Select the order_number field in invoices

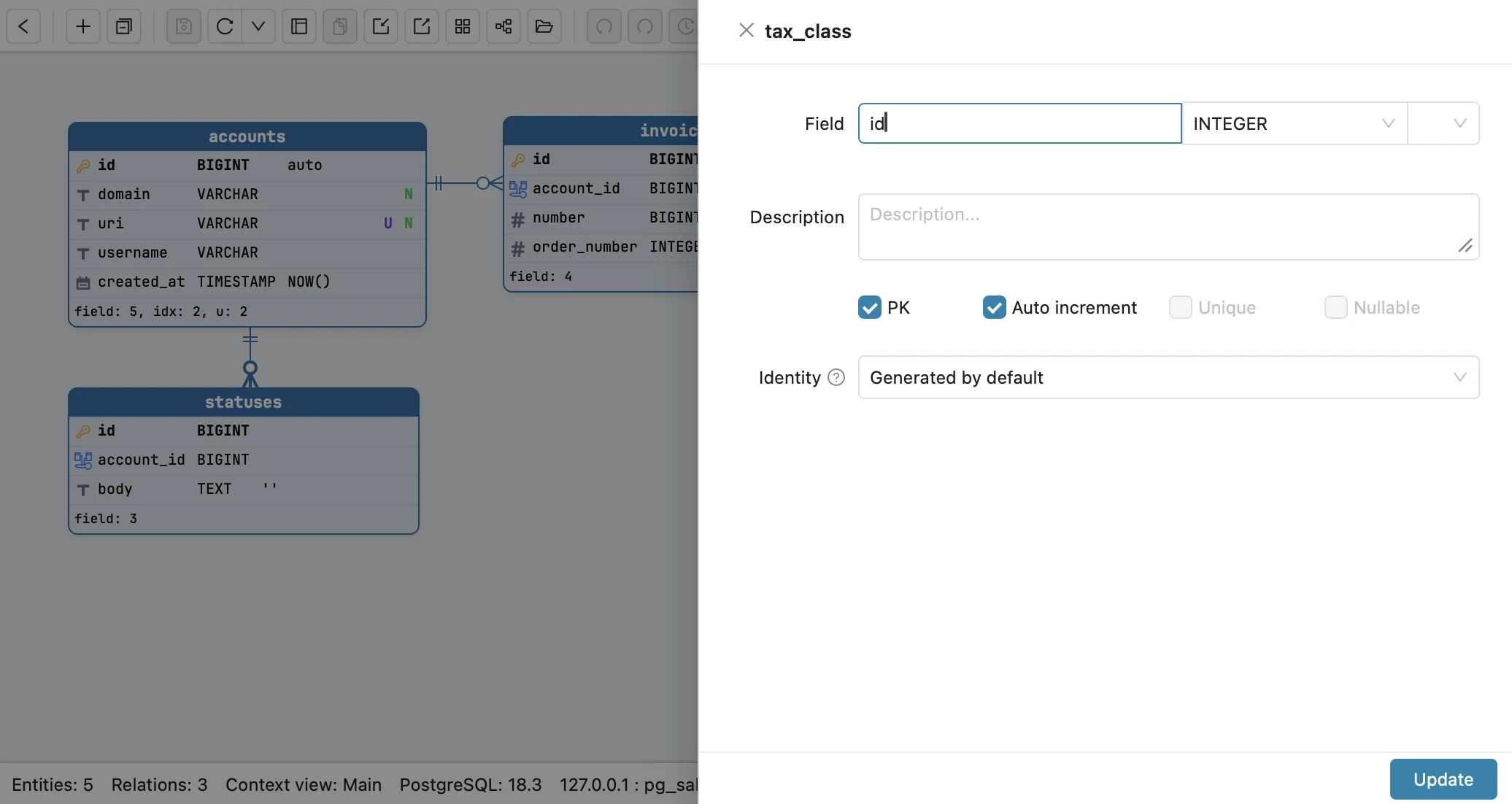tap(601, 247)
